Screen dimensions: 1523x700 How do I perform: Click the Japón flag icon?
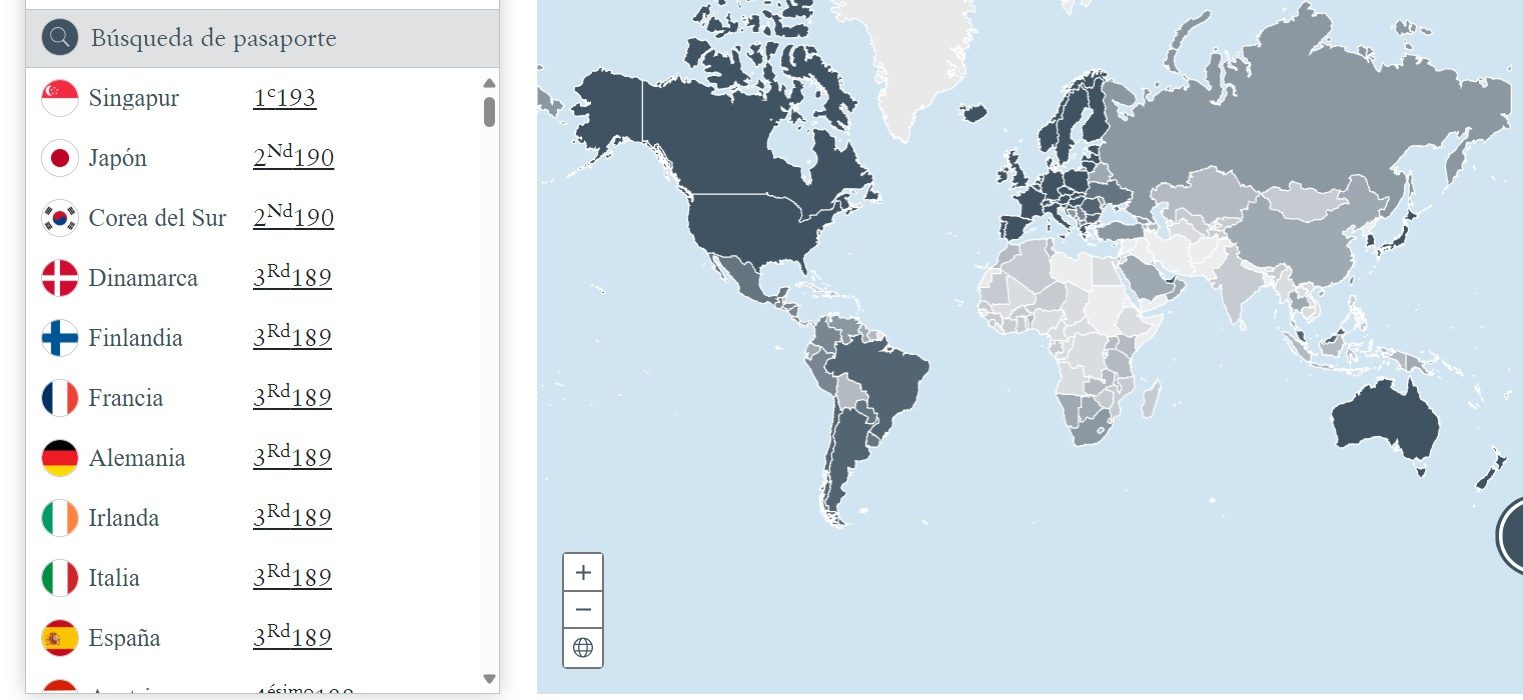click(x=60, y=158)
